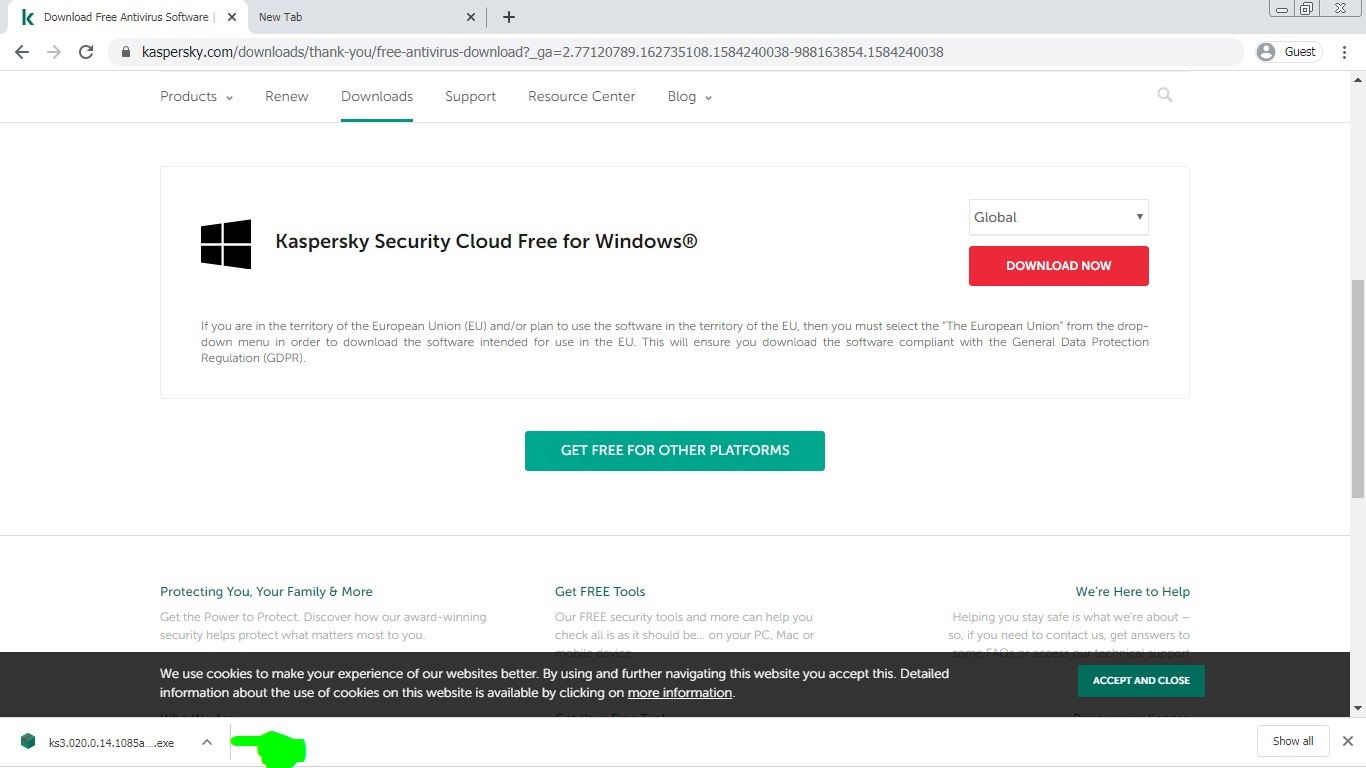Go to Support section
The width and height of the screenshot is (1366, 768).
[471, 97]
